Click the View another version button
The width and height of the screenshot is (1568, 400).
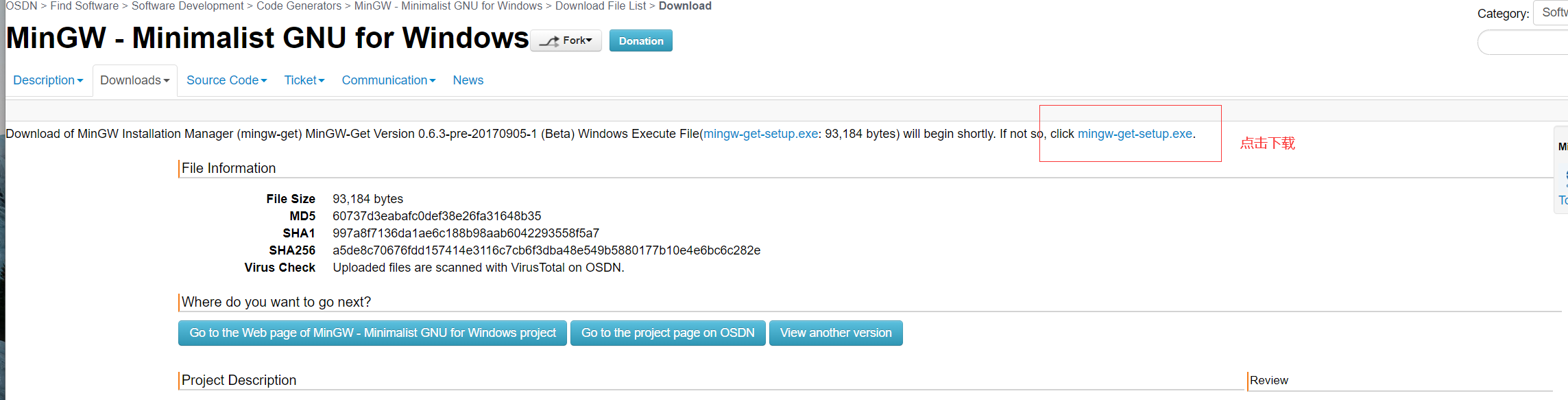point(836,333)
